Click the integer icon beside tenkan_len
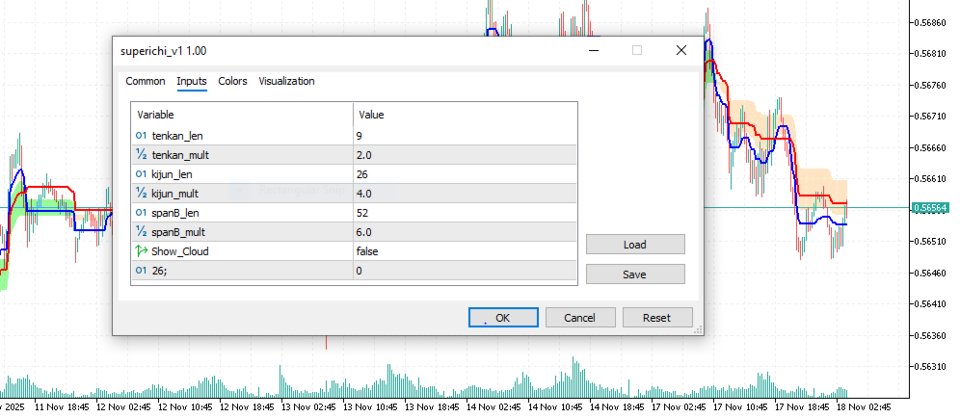This screenshot has height=418, width=960. tap(141, 136)
